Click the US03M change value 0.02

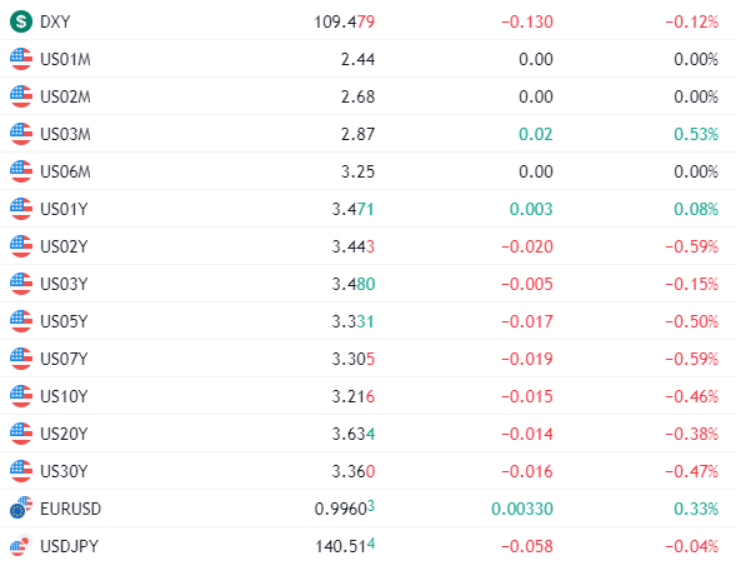click(x=536, y=134)
